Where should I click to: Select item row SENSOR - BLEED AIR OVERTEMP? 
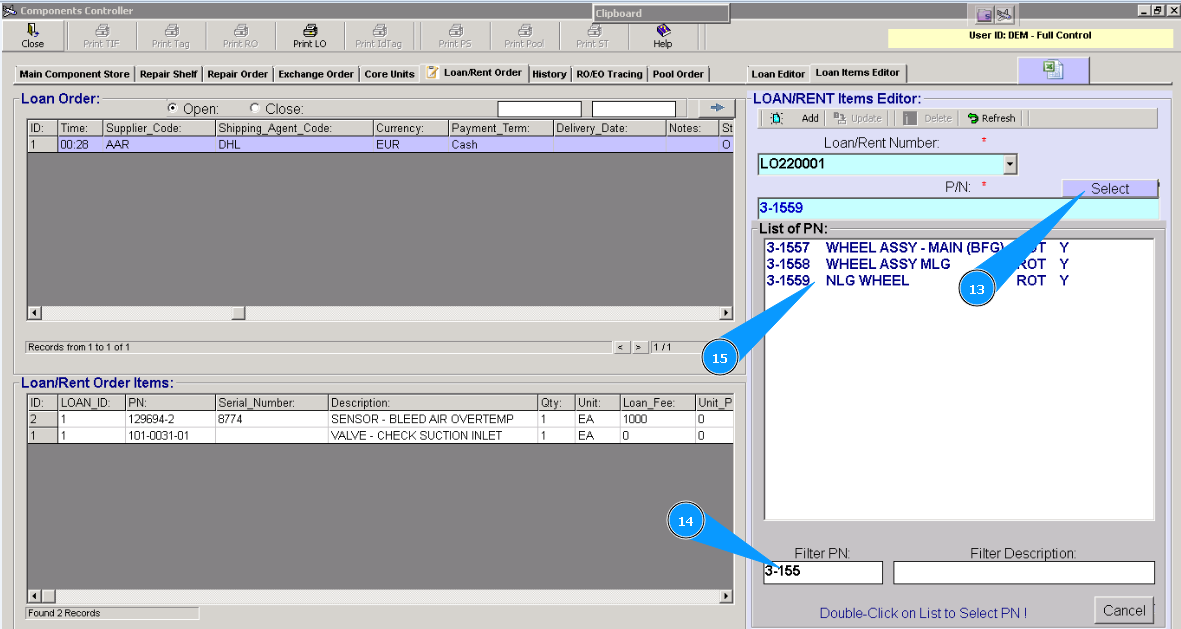click(380, 419)
